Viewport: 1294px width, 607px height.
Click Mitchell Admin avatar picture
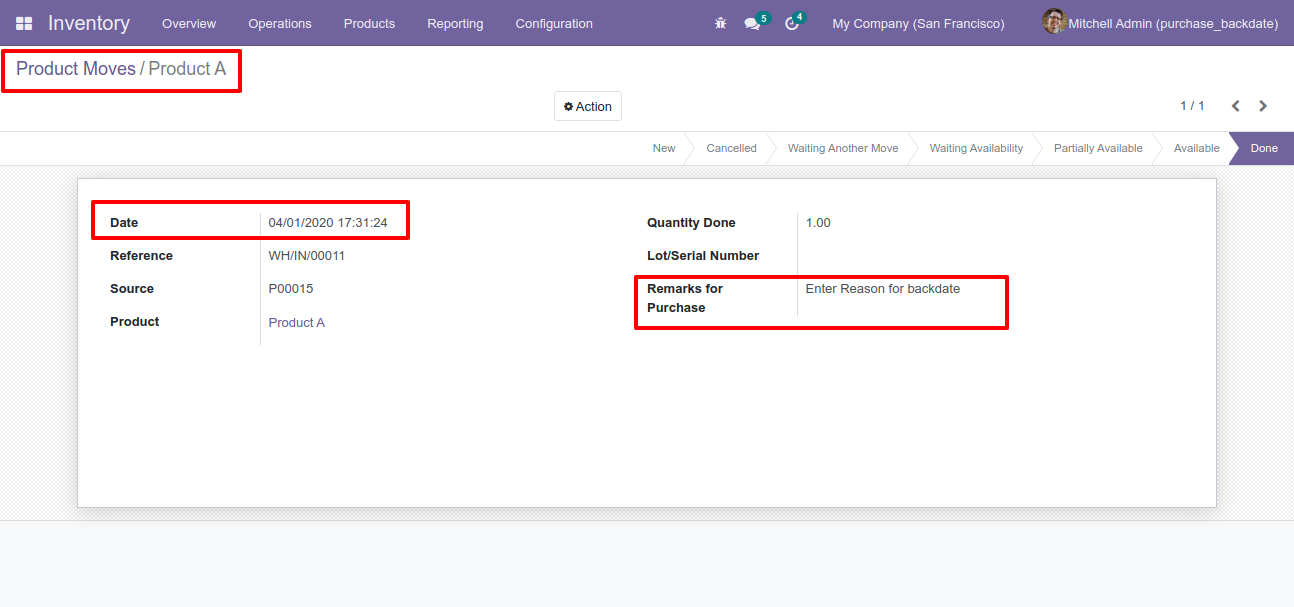click(1053, 22)
